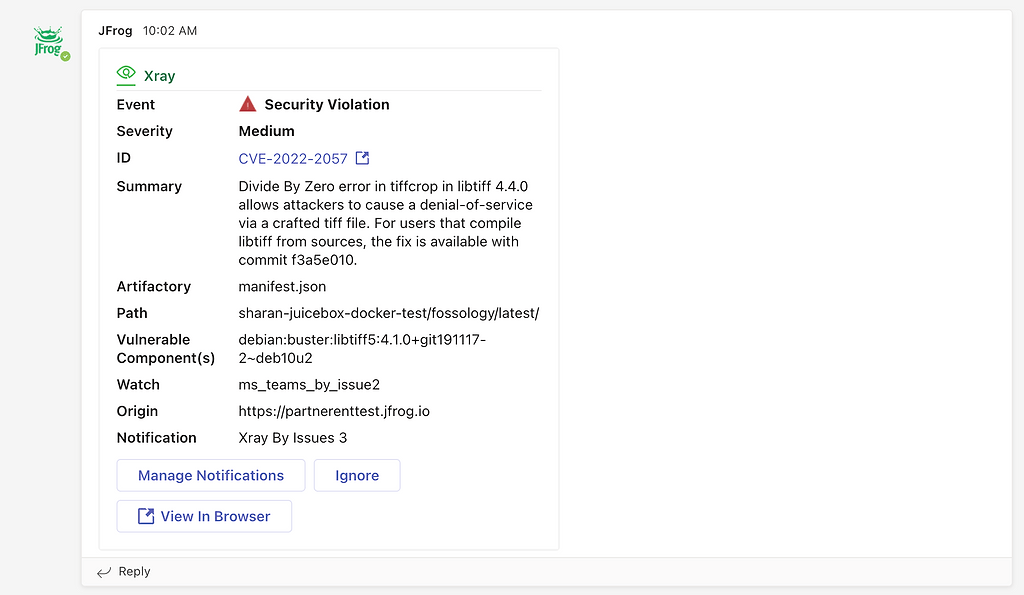This screenshot has width=1024, height=595.
Task: Select the ms_teams_by_issue2 watch name
Action: tap(312, 384)
